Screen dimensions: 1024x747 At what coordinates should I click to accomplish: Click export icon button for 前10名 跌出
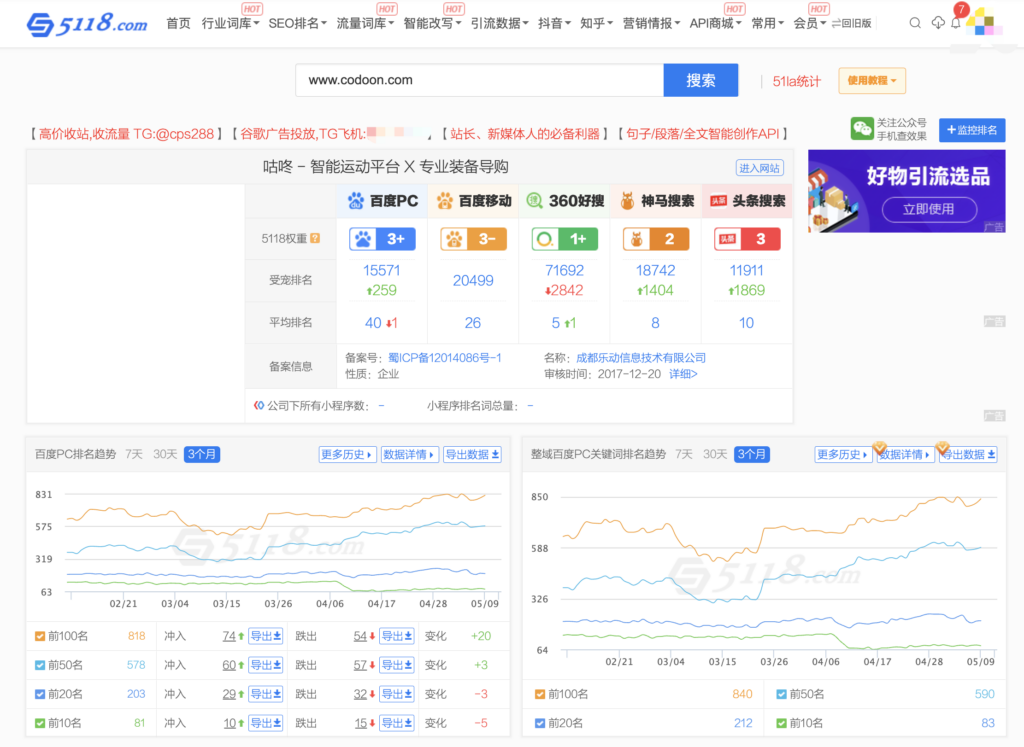[396, 723]
